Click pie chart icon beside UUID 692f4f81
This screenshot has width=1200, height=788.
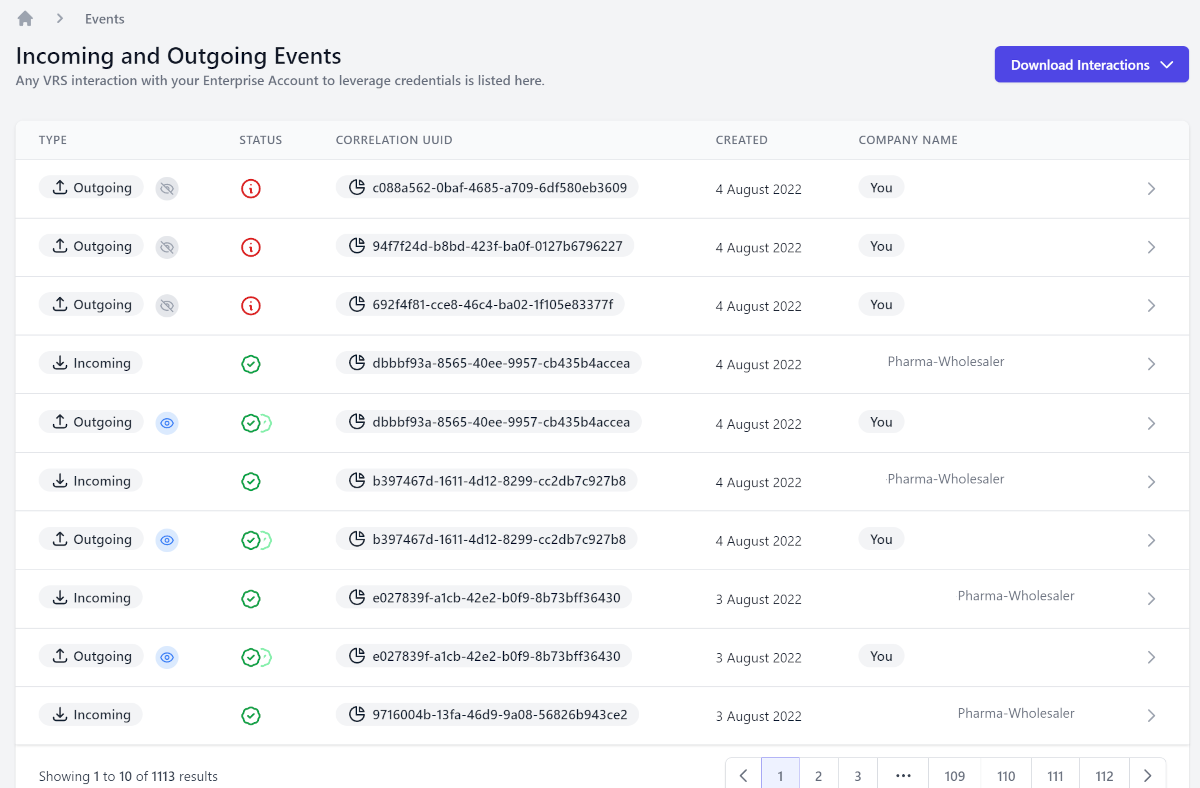(356, 305)
